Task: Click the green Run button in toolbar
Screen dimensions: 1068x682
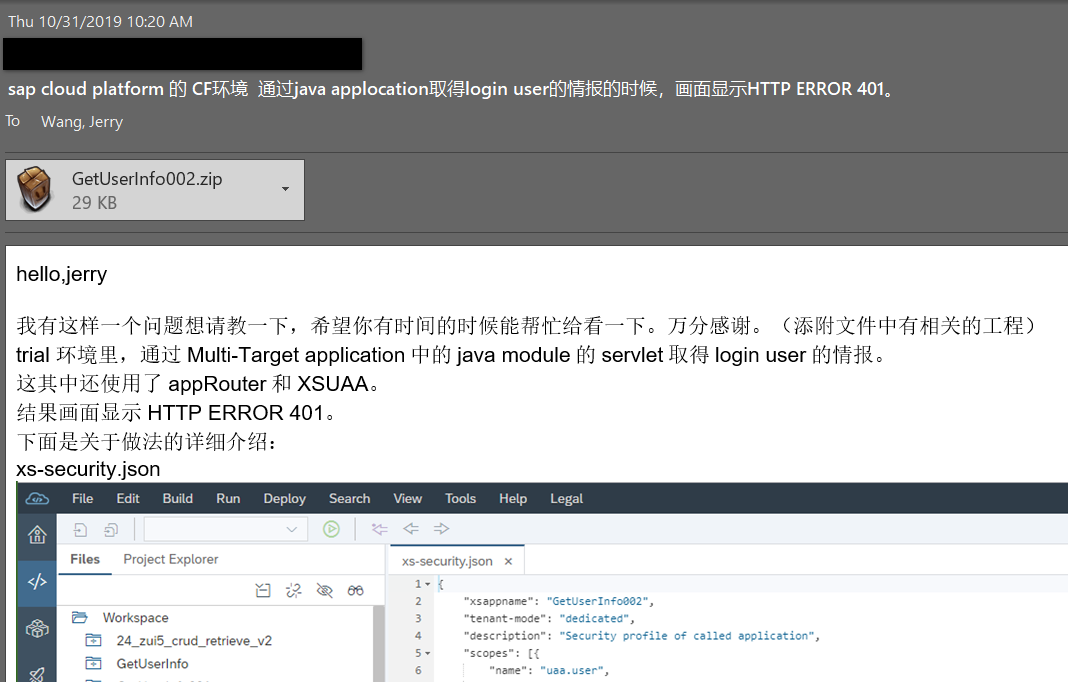Action: (x=331, y=529)
